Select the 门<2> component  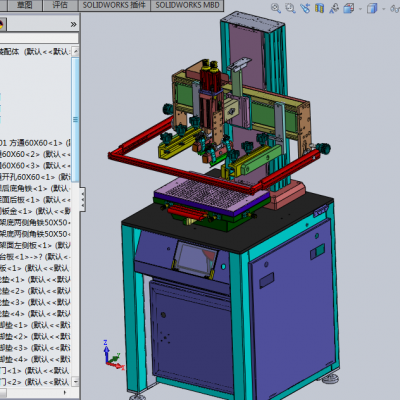coord(35,382)
